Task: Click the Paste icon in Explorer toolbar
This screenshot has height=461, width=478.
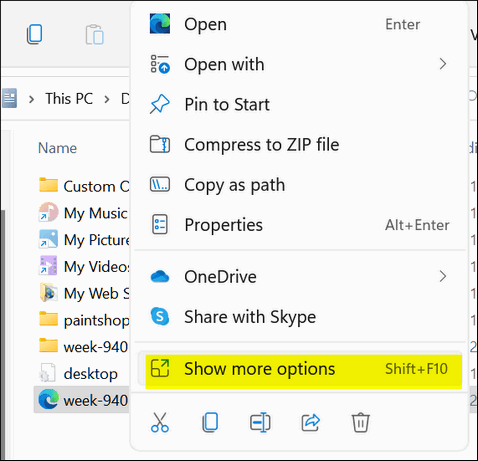Action: (95, 34)
